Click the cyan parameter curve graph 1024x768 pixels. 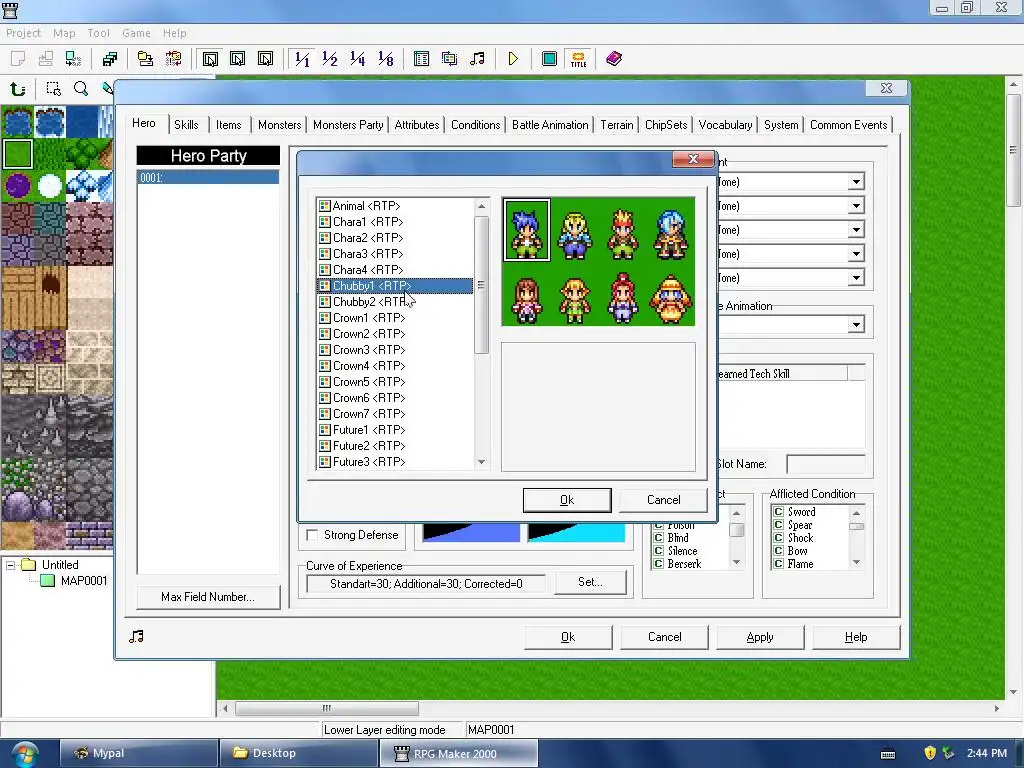tap(576, 532)
